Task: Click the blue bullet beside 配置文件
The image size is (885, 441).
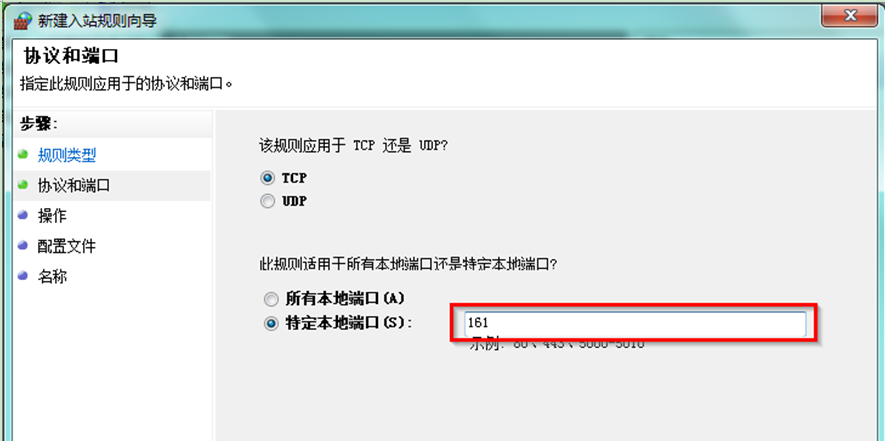Action: click(23, 246)
